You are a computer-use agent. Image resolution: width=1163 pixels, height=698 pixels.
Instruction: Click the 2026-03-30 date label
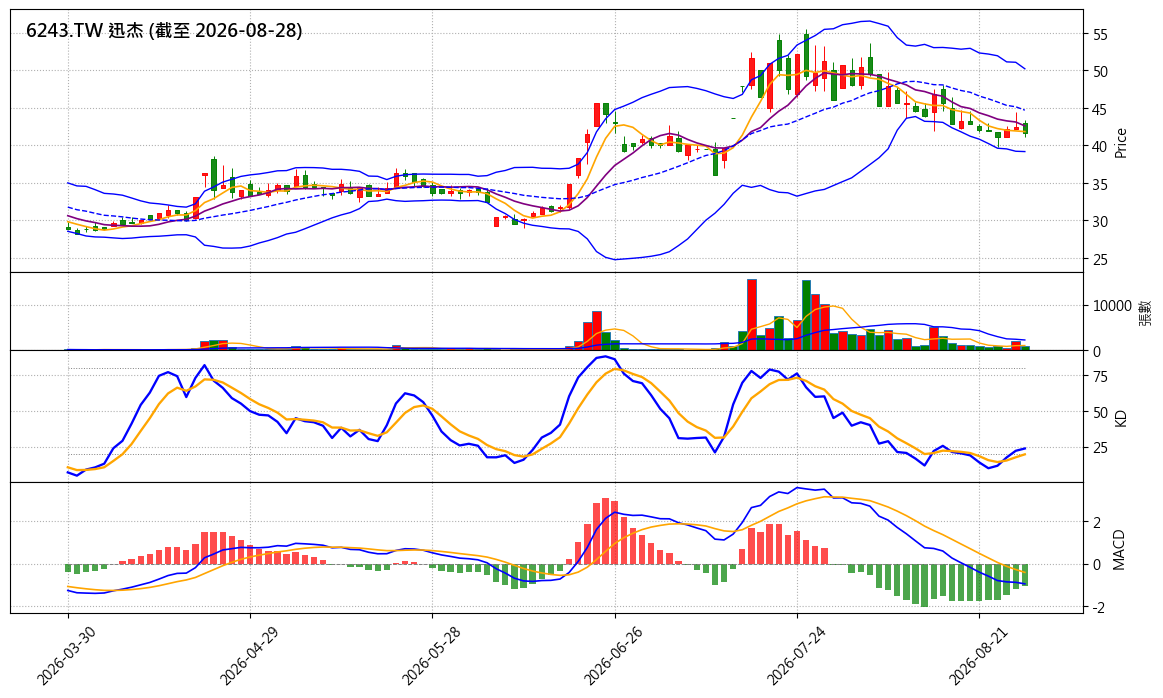pos(65,656)
